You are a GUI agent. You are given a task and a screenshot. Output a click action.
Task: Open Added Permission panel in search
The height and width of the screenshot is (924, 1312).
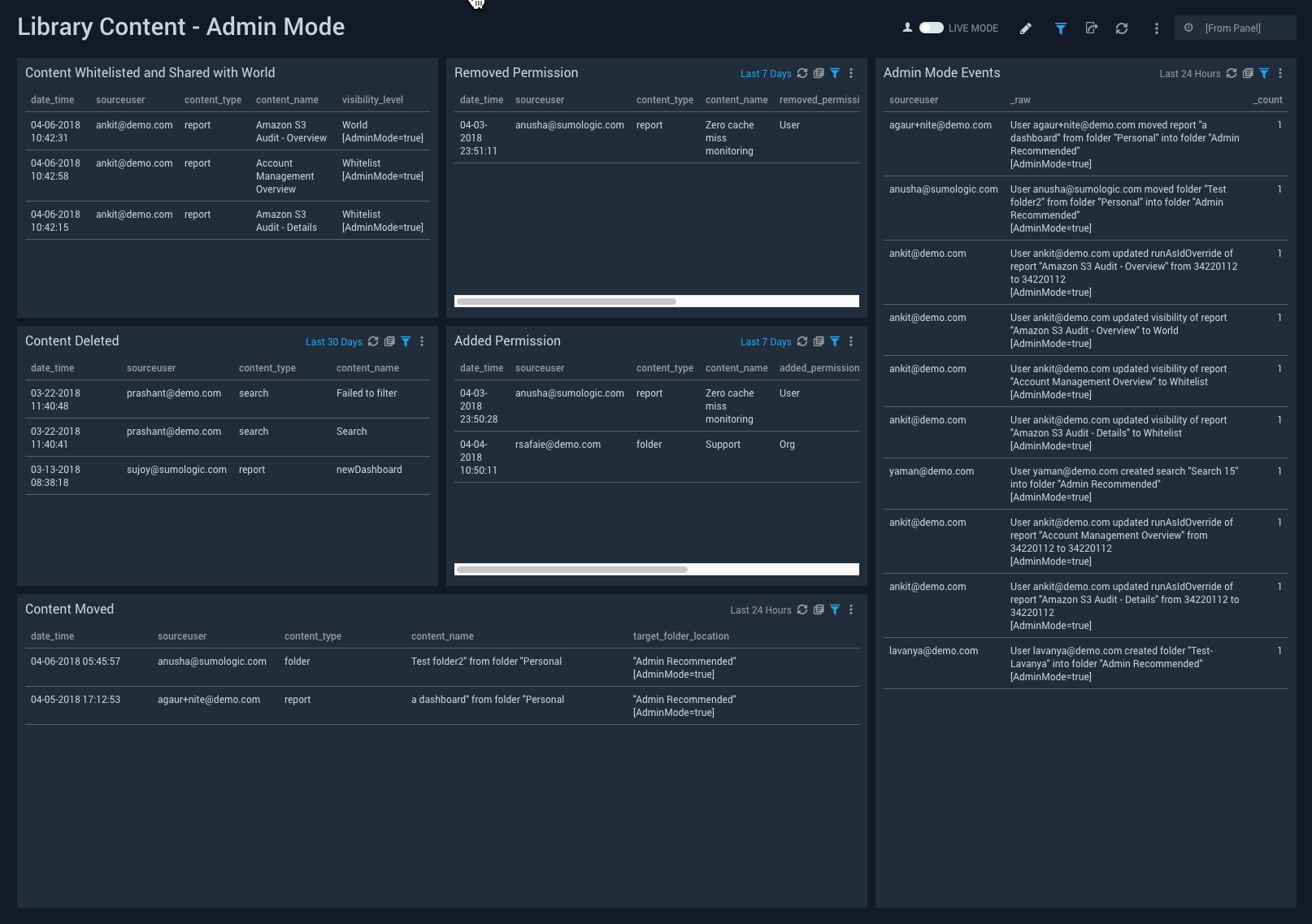click(819, 341)
